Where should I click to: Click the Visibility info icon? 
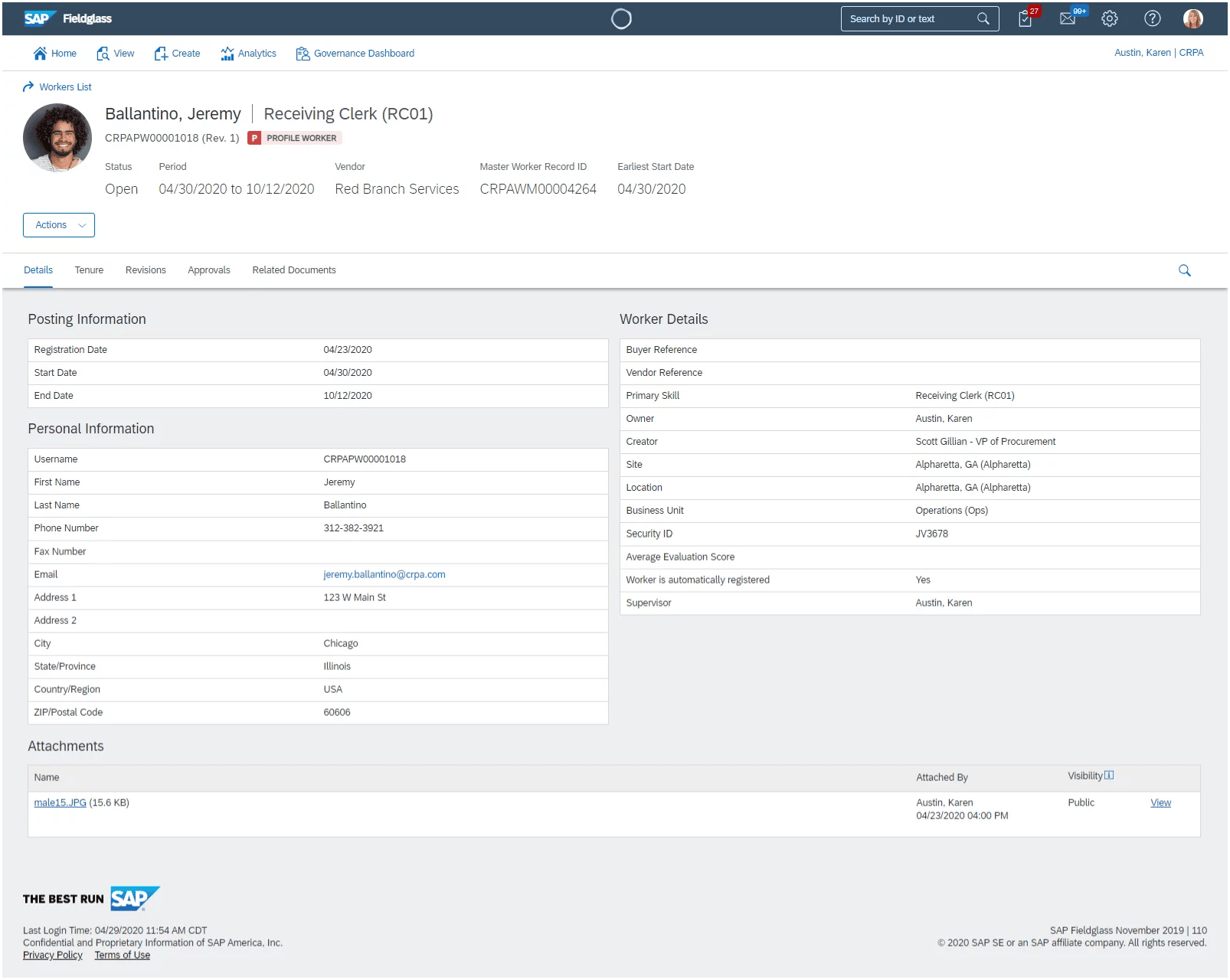1109,776
